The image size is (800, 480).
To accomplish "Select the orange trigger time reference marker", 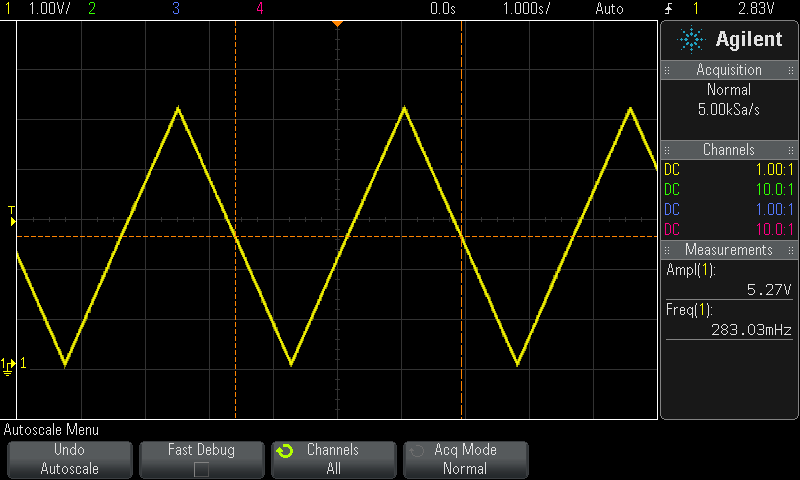I will tap(337, 22).
